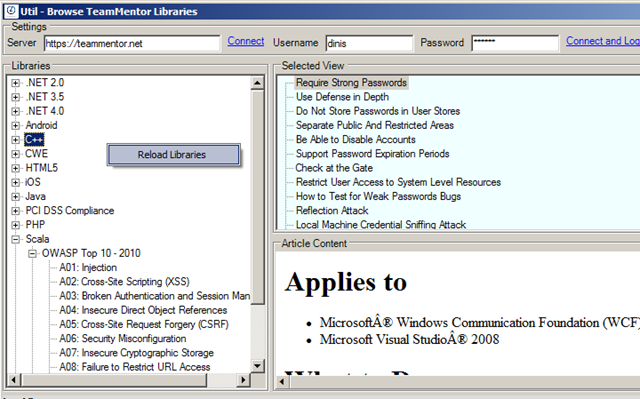Screen dimensions: 640x399
Task: Click Libraries vertical scrollbar thumb
Action: tap(258, 197)
